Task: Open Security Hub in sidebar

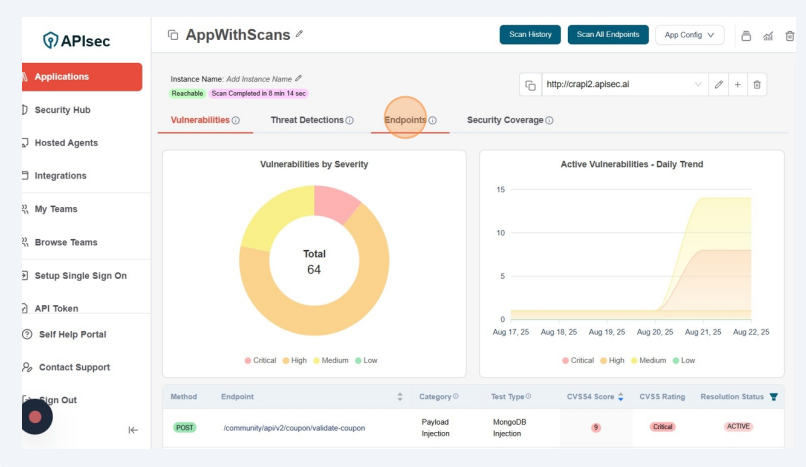Action: (x=71, y=110)
